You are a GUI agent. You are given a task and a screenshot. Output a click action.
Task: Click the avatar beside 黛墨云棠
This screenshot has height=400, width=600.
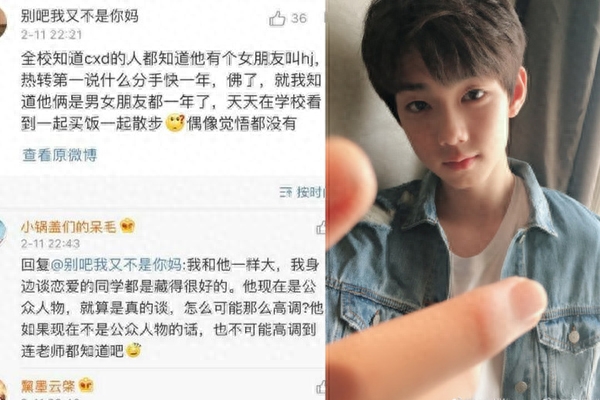coord(4,390)
